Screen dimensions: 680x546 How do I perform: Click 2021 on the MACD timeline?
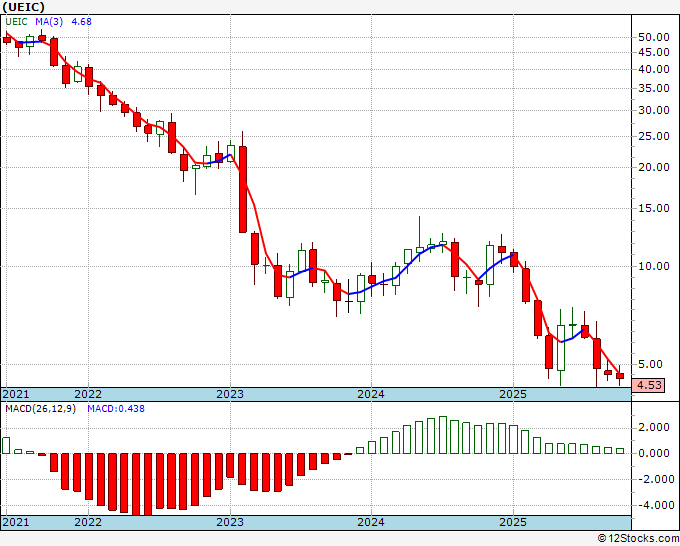(16, 522)
